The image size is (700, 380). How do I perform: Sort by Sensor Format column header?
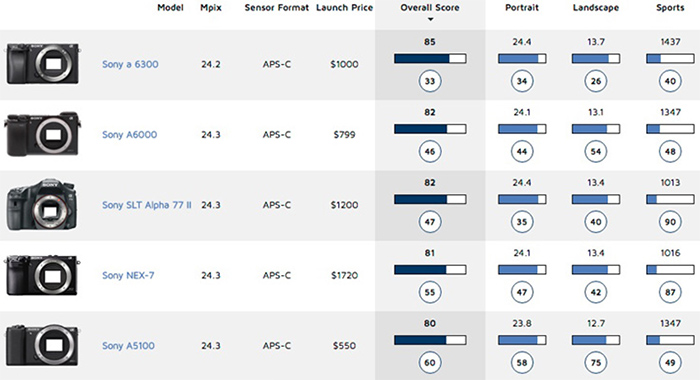click(x=277, y=8)
